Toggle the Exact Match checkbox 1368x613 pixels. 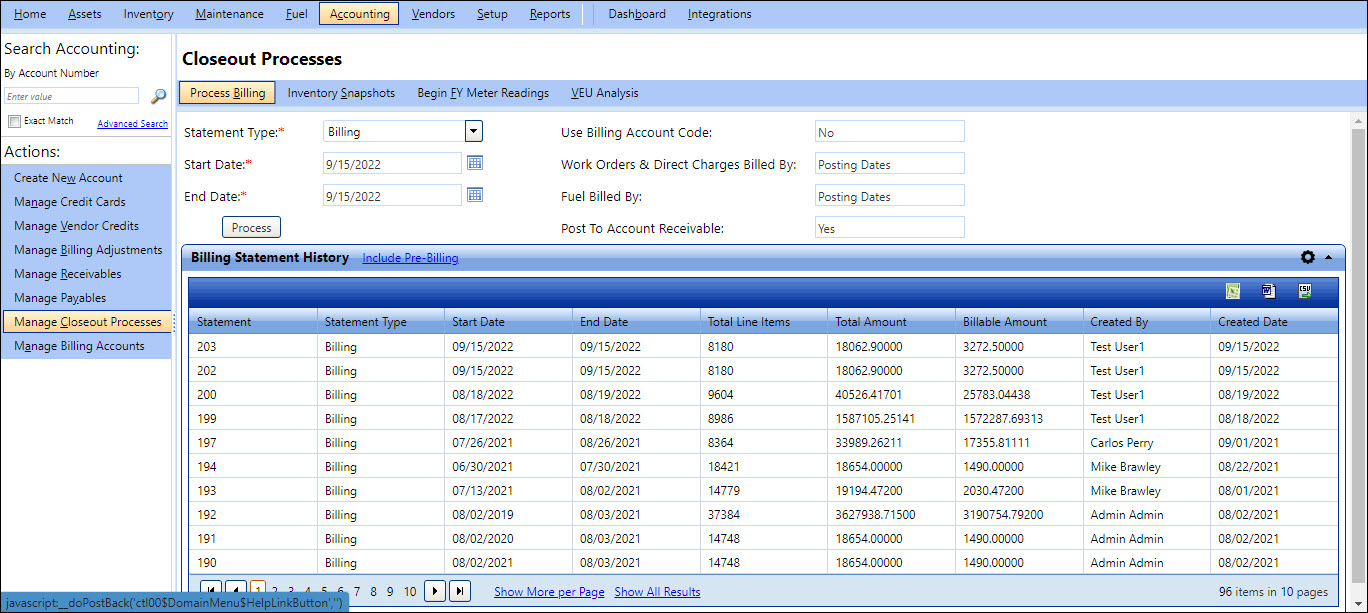15,121
